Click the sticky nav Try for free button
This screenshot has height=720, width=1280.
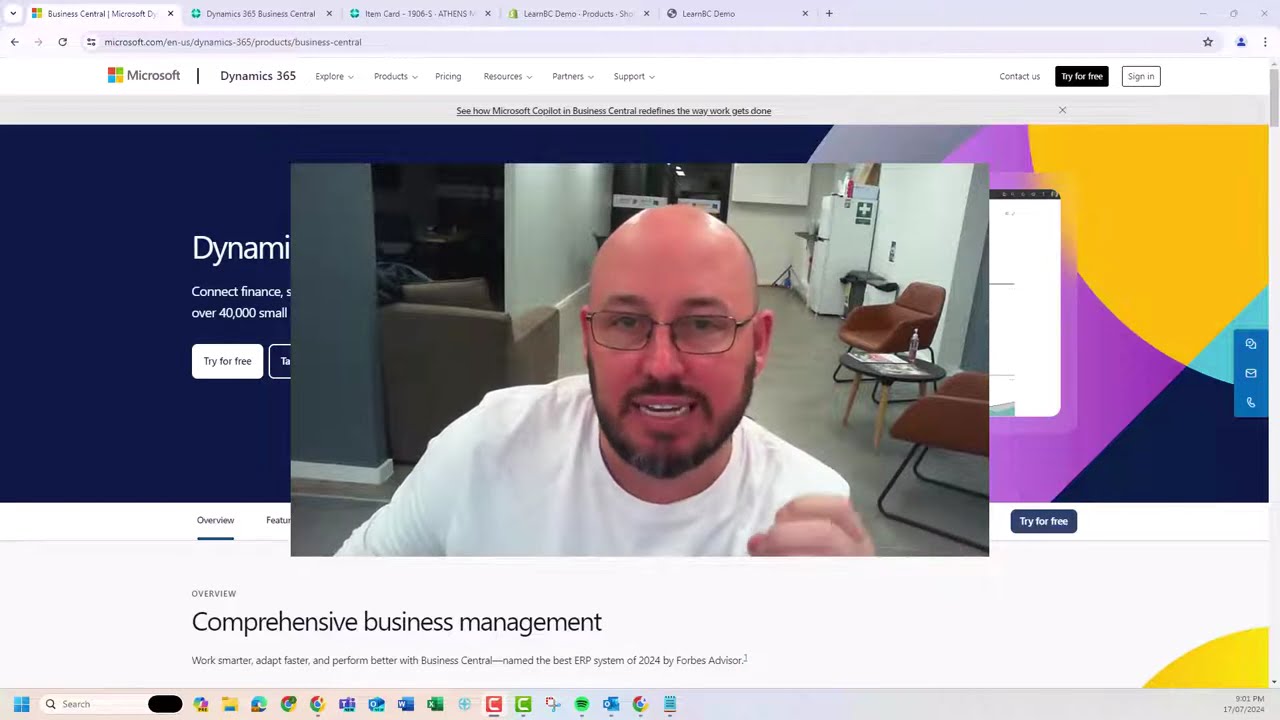[1043, 521]
